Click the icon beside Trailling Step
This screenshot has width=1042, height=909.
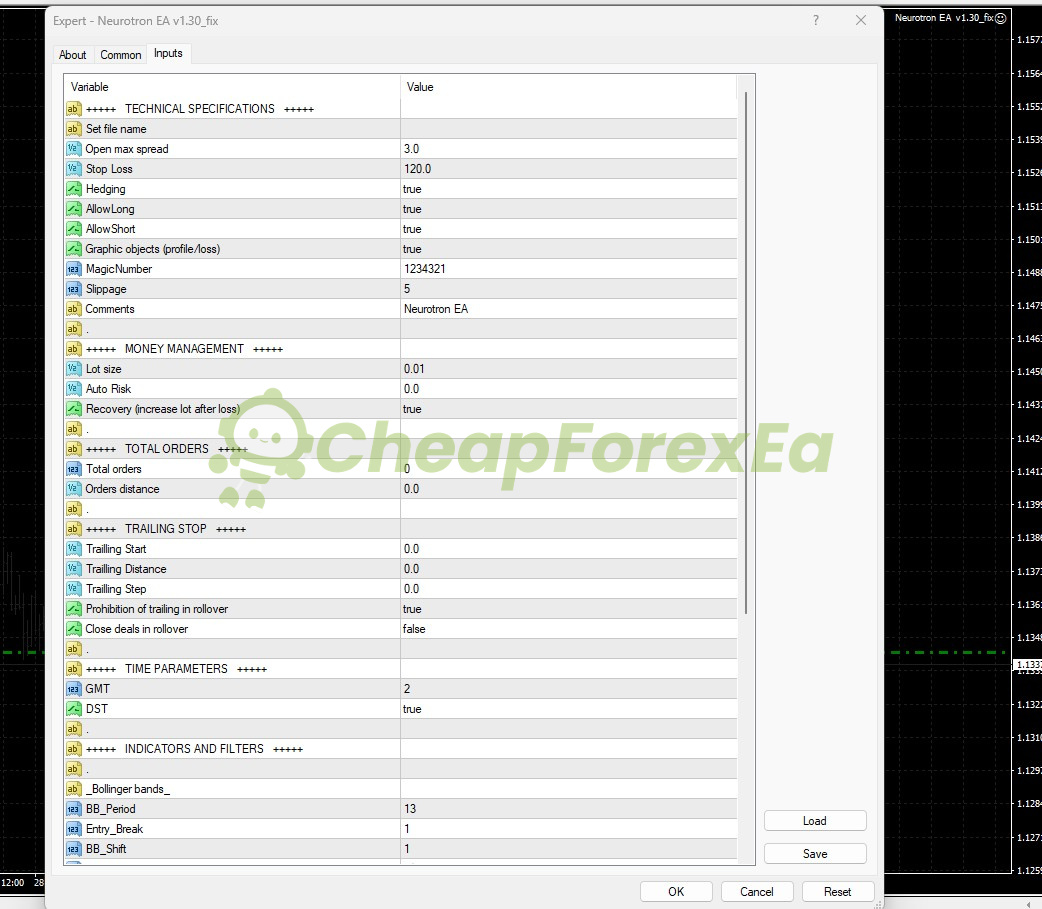pos(74,589)
